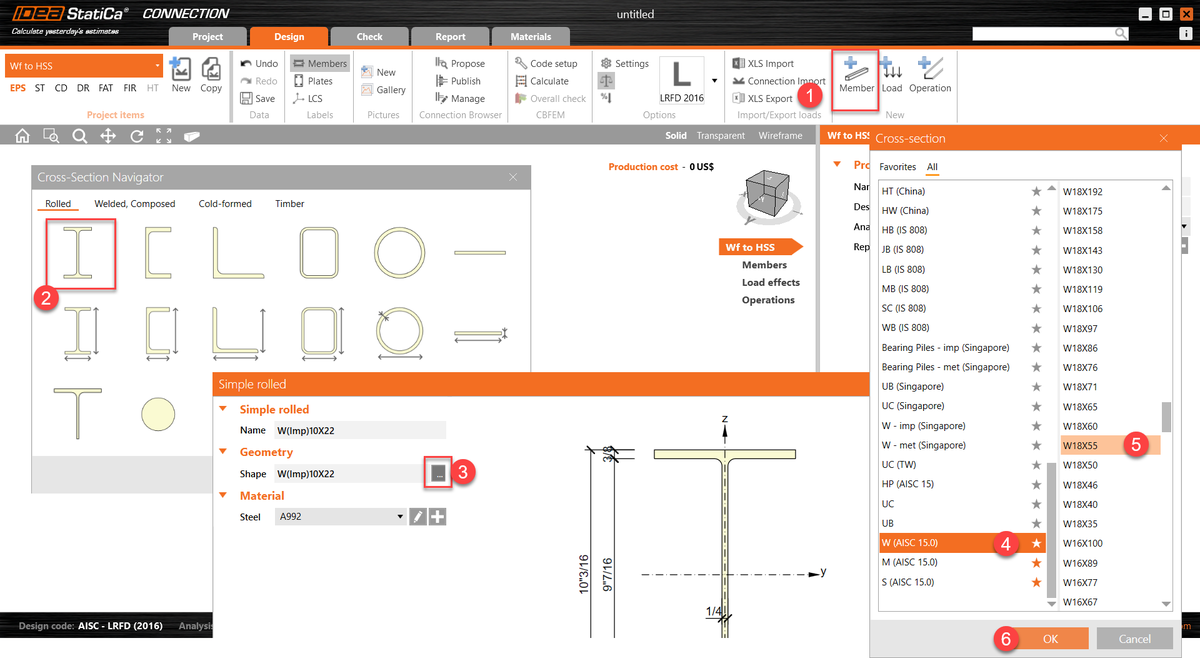Click the shape picker button next to W(Imp)10X22
The image size is (1200, 658).
pos(438,472)
